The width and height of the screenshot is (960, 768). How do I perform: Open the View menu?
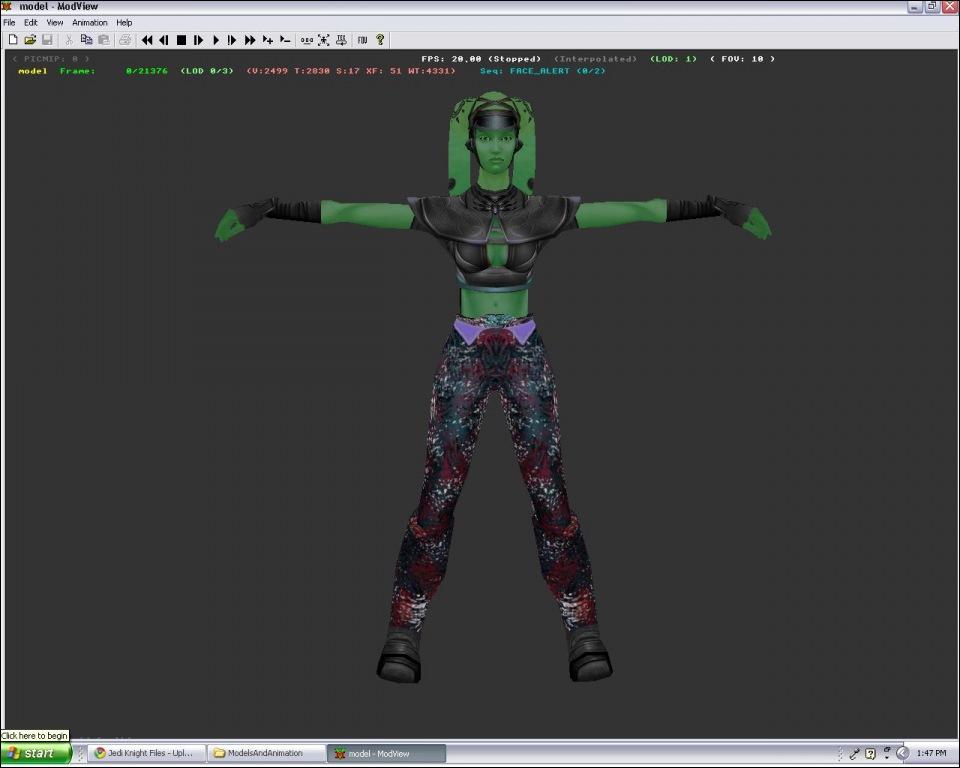(55, 22)
